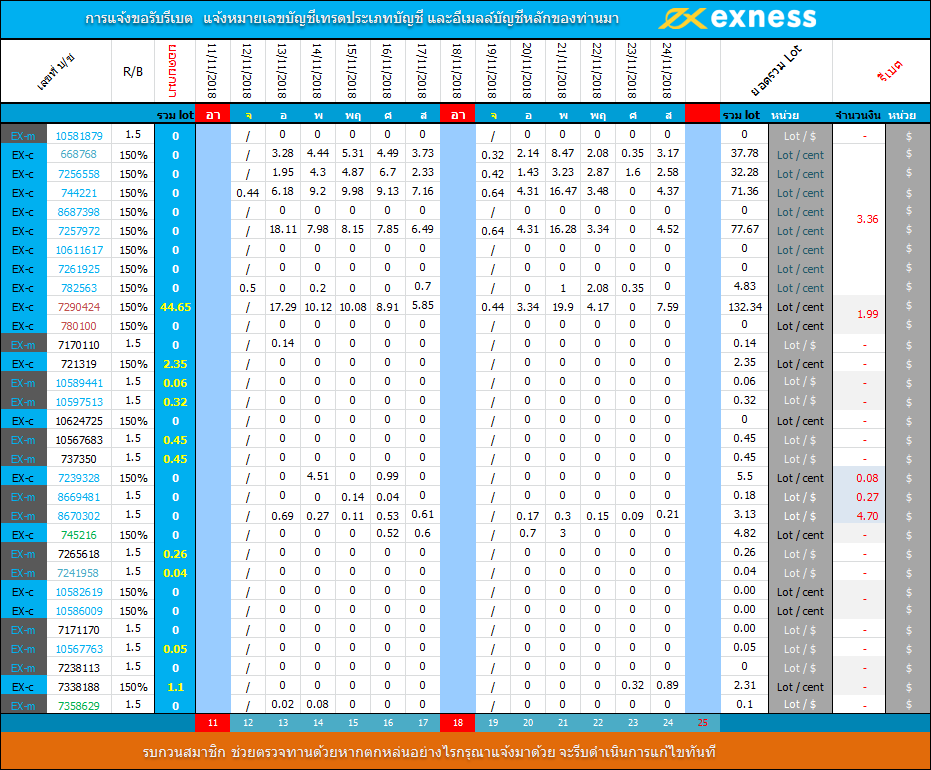Select account number 8669481
Image resolution: width=931 pixels, height=770 pixels.
pos(79,497)
